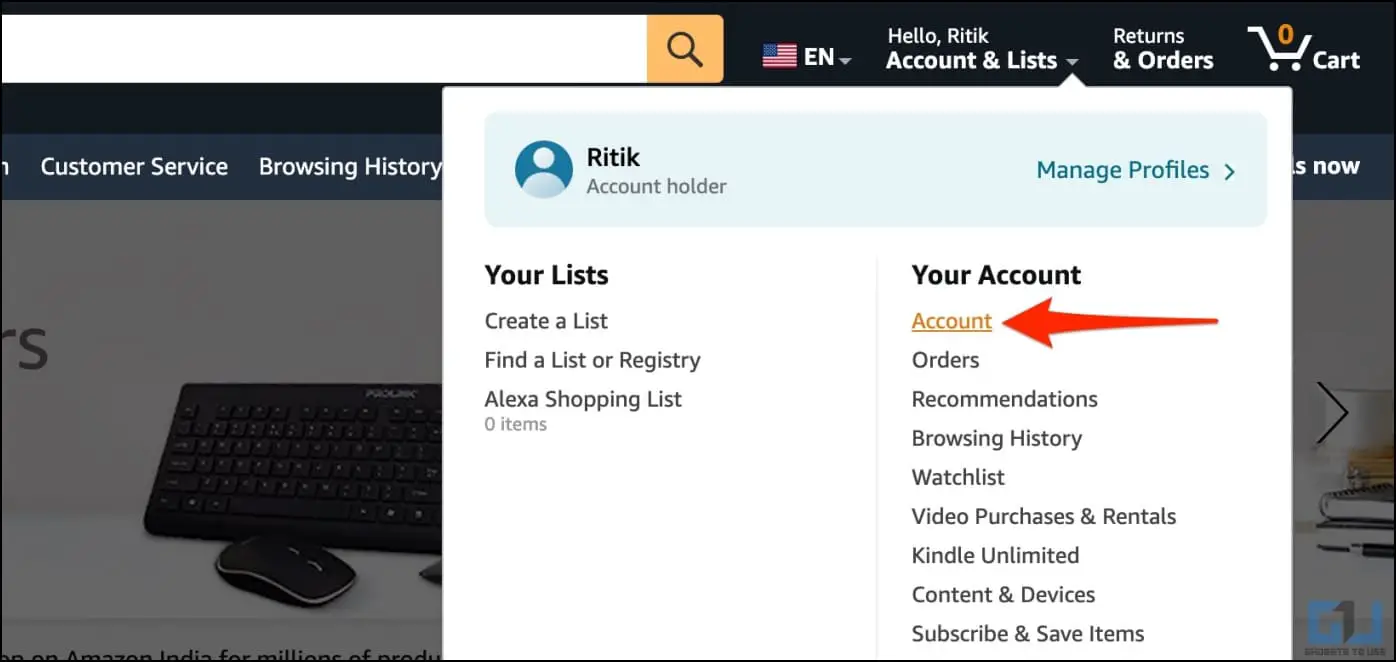The width and height of the screenshot is (1396, 662).
Task: Select Kindle Unlimited
Action: point(995,555)
